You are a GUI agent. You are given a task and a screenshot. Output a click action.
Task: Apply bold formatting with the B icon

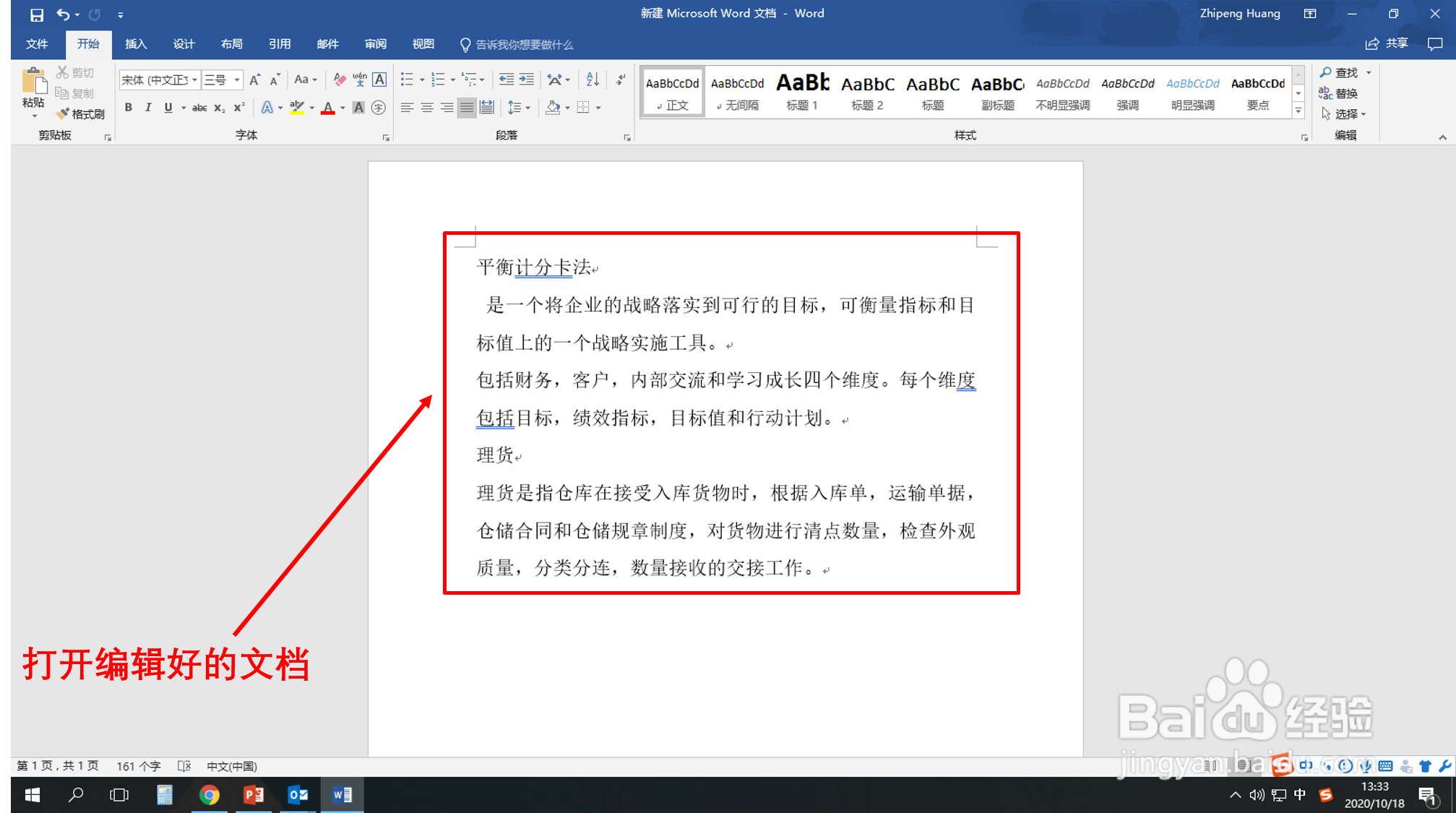click(129, 107)
